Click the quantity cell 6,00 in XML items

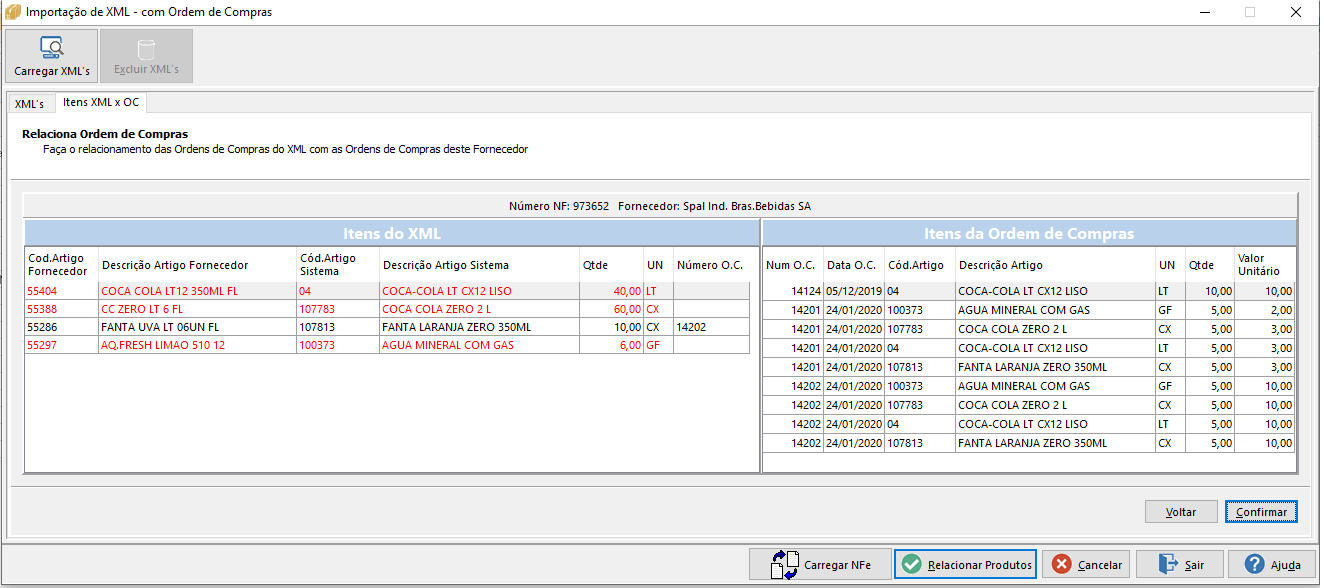611,345
